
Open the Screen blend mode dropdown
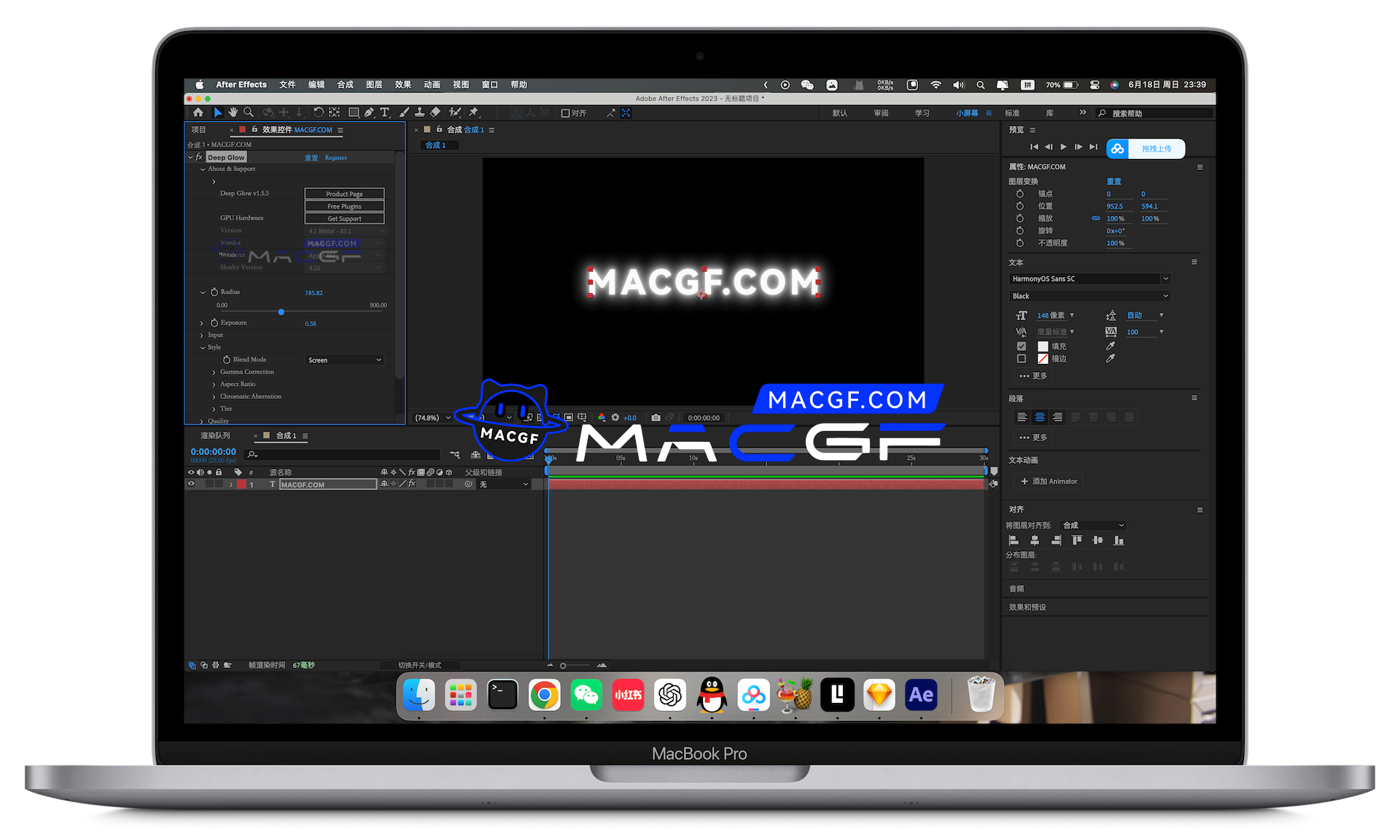coord(344,360)
